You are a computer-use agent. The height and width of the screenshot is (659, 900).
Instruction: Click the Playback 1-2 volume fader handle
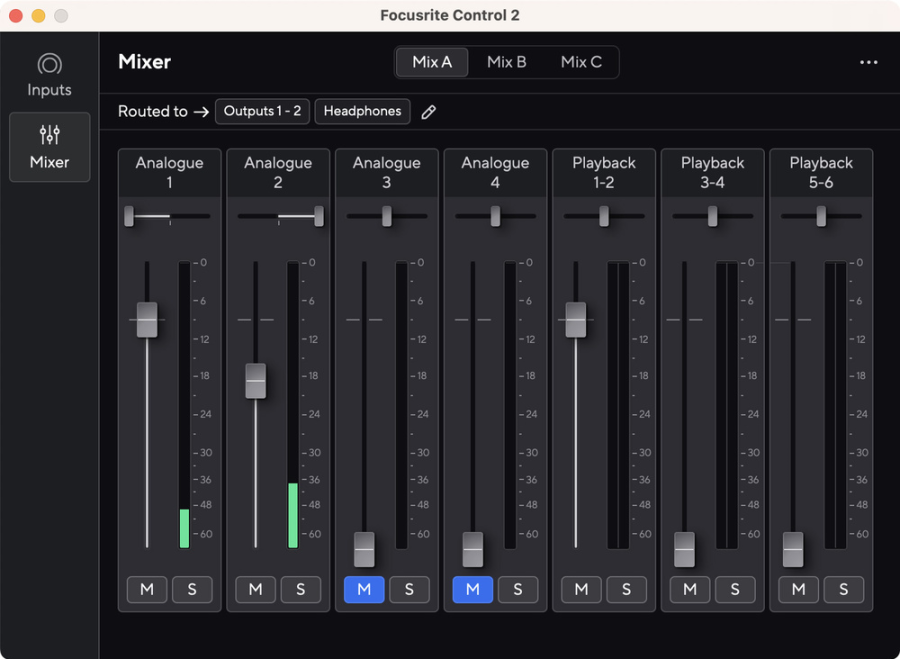click(576, 320)
